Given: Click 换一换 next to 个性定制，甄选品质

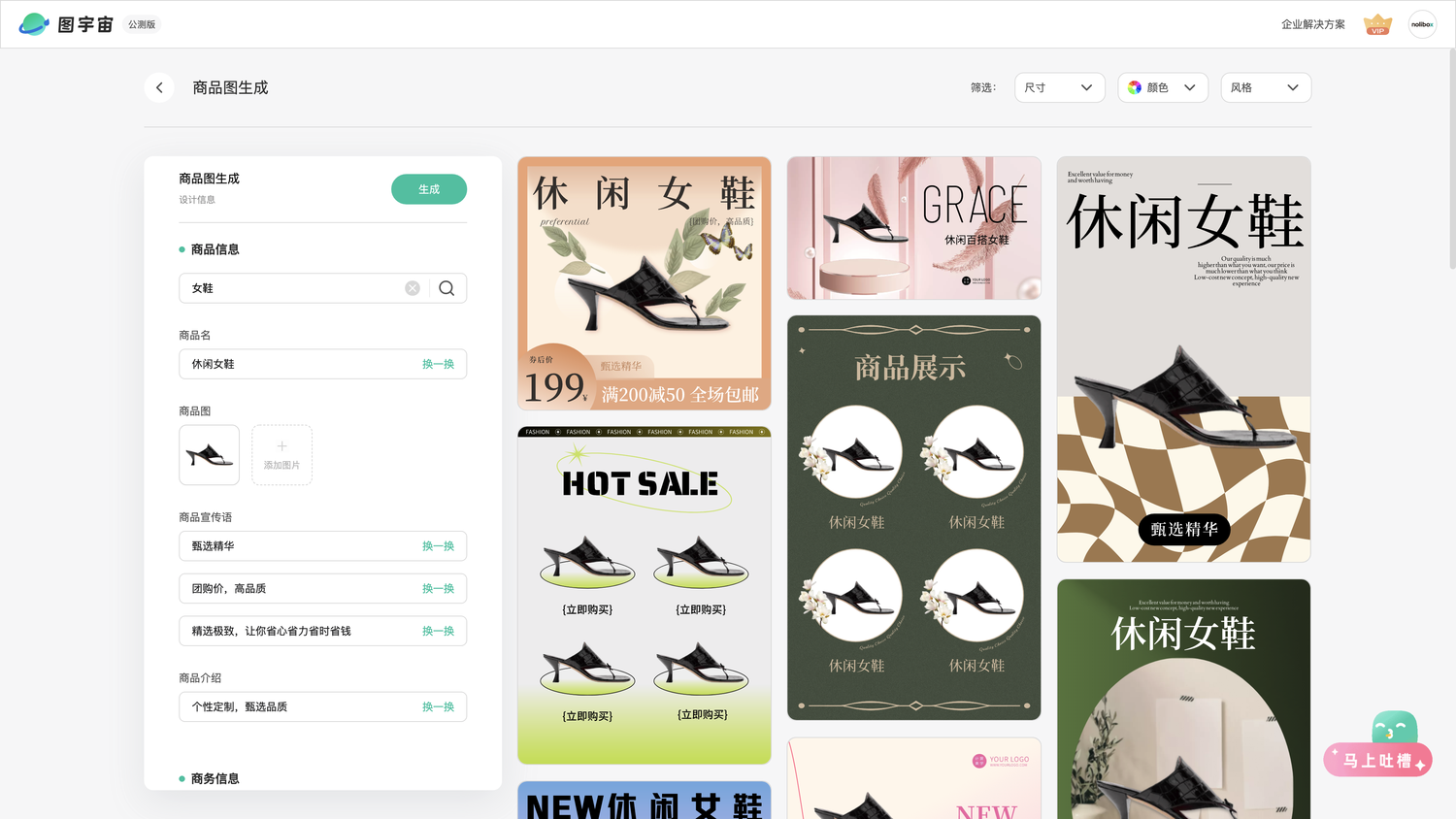Looking at the screenshot, I should pyautogui.click(x=438, y=707).
